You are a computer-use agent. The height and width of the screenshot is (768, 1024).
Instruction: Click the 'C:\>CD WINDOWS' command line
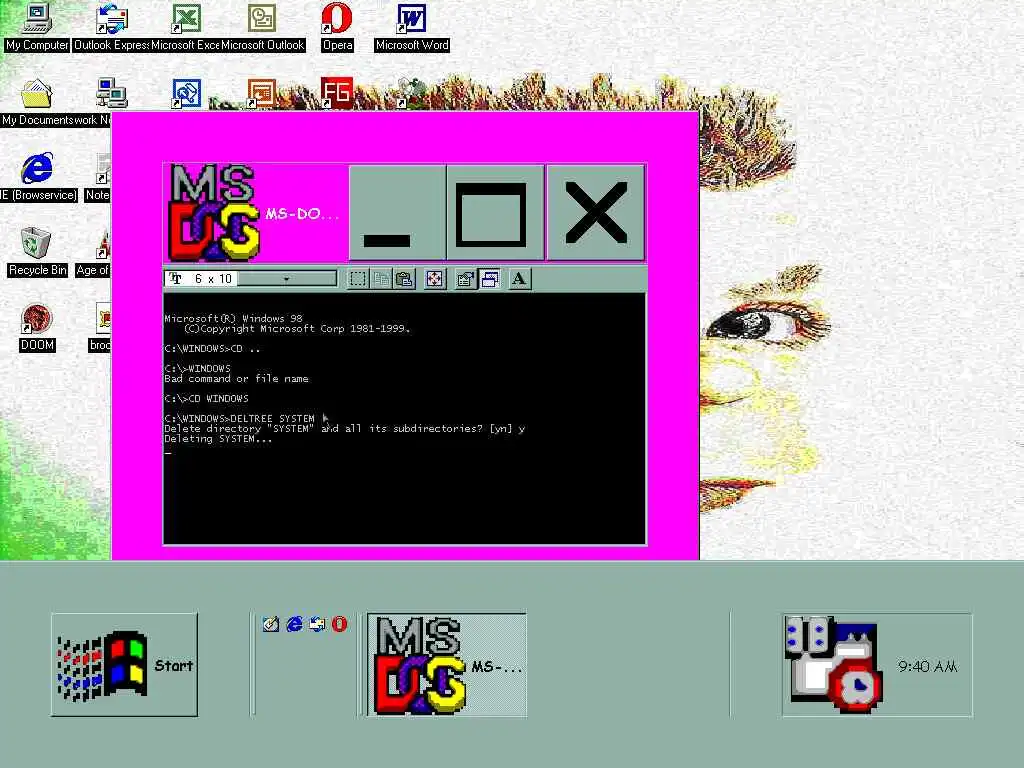pyautogui.click(x=206, y=398)
